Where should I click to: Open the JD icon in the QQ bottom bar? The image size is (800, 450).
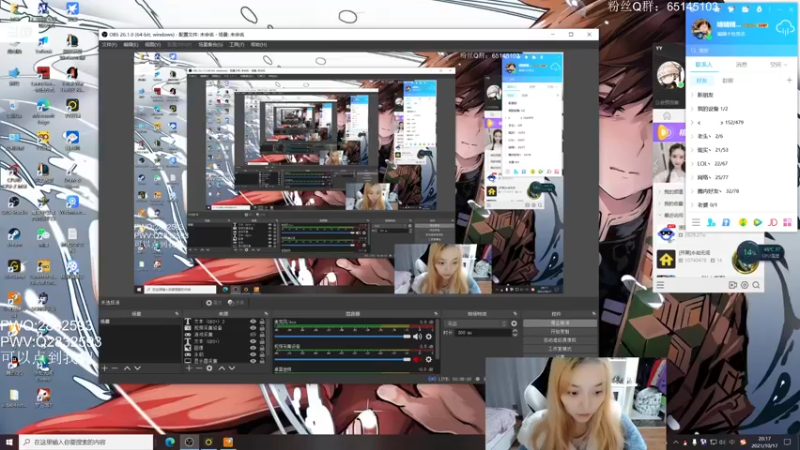click(x=772, y=222)
